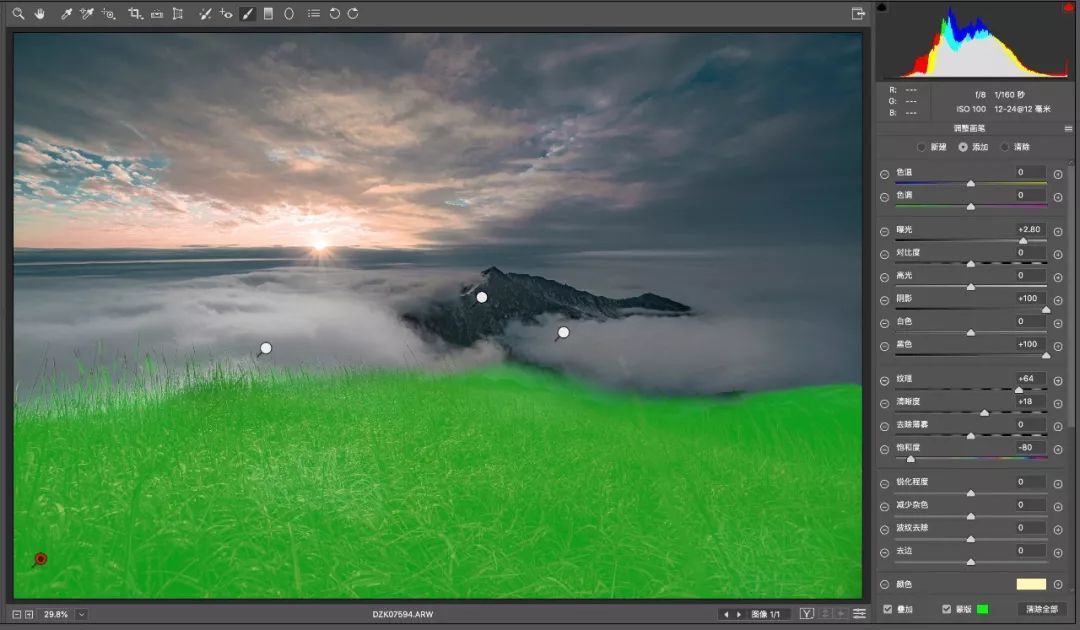Select the Radial Filter ellipse tool
1080x630 pixels.
tap(289, 13)
